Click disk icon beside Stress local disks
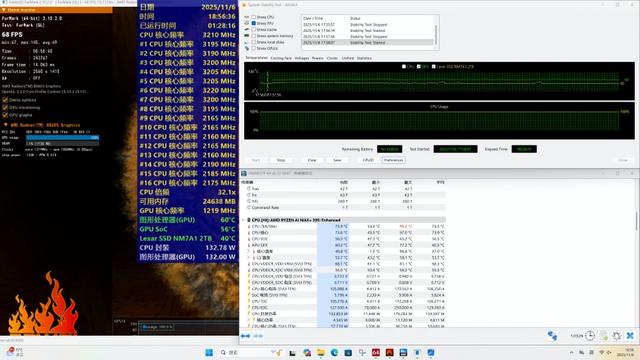640x360 pixels. (x=247, y=42)
